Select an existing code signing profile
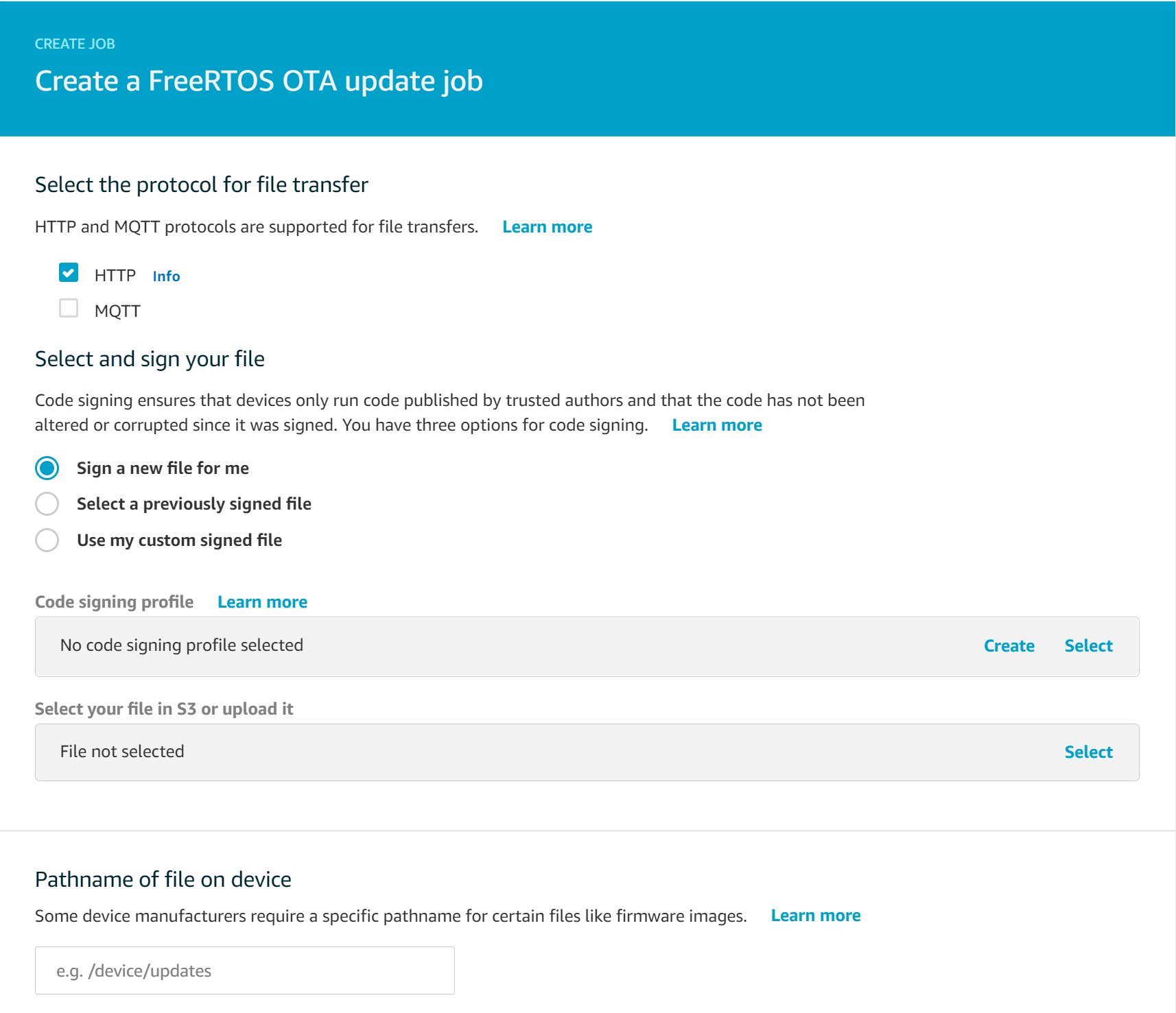 click(x=1088, y=646)
